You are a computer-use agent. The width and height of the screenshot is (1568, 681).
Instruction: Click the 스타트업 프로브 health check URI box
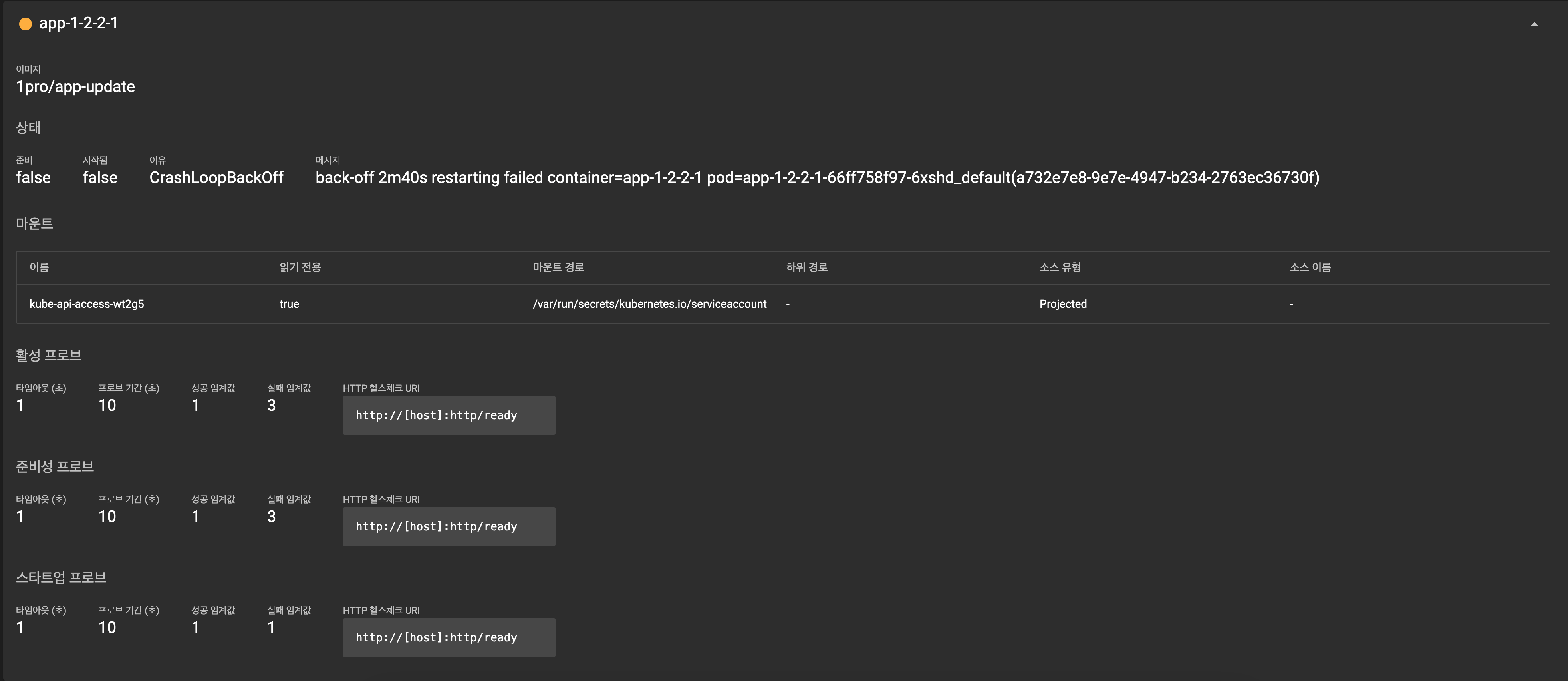coord(448,637)
